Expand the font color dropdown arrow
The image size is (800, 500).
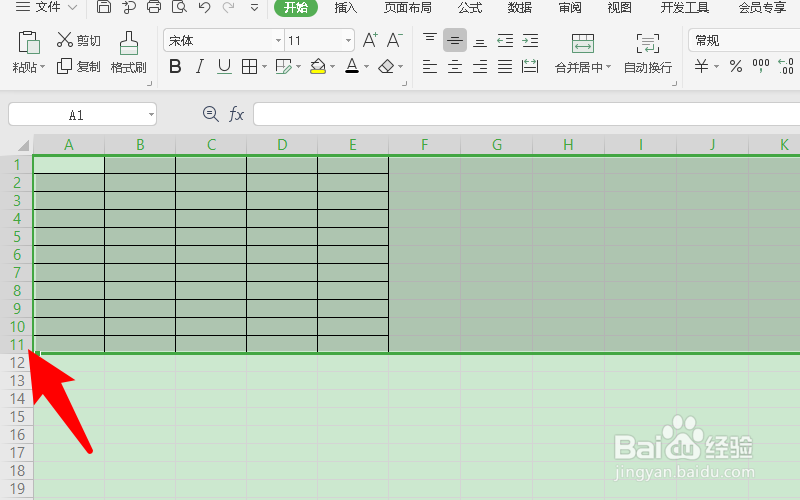coord(366,66)
